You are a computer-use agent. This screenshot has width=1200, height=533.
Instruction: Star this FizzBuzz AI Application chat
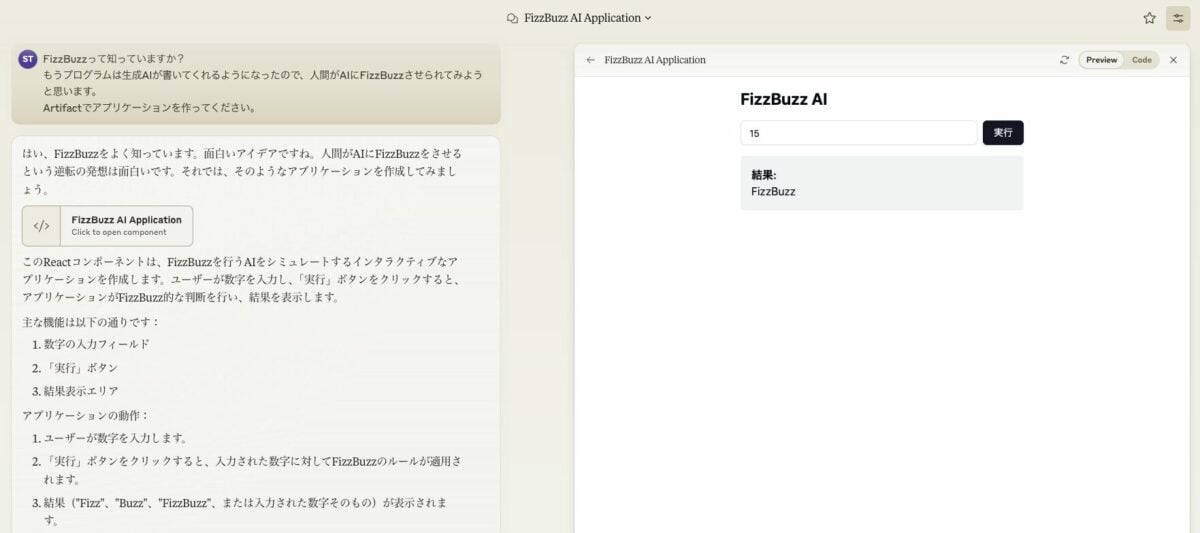(x=1150, y=18)
